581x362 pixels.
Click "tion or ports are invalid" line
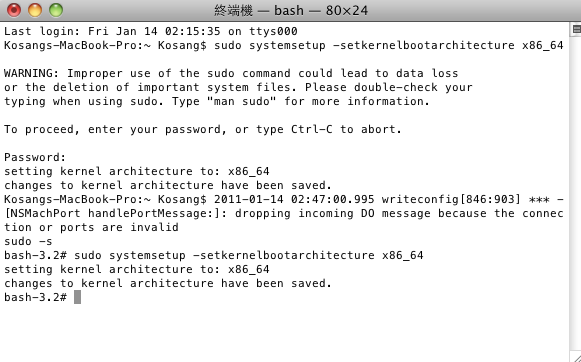(x=91, y=227)
